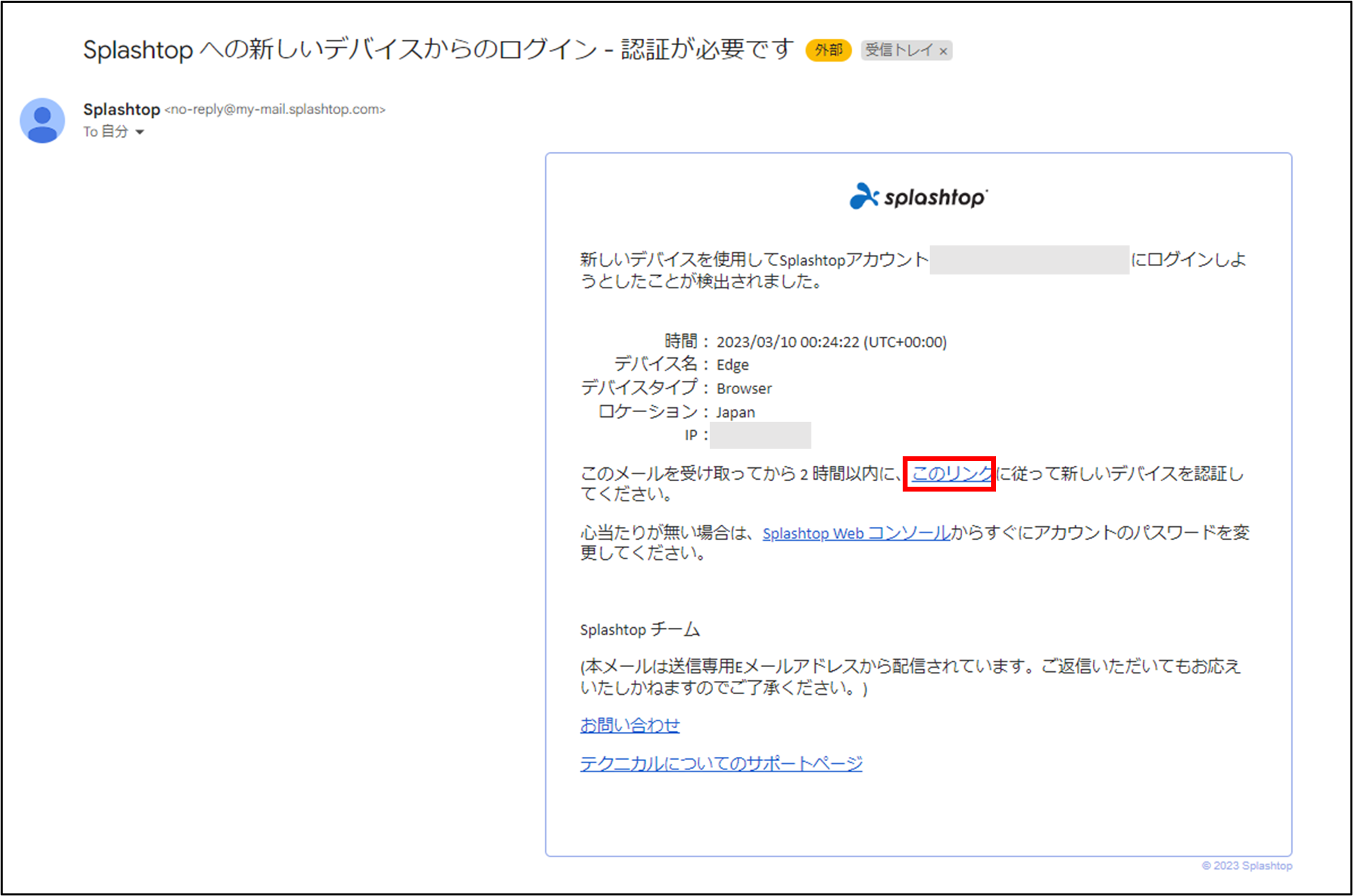The image size is (1353, 896).
Task: Click the sender name Splashtop
Action: point(122,109)
